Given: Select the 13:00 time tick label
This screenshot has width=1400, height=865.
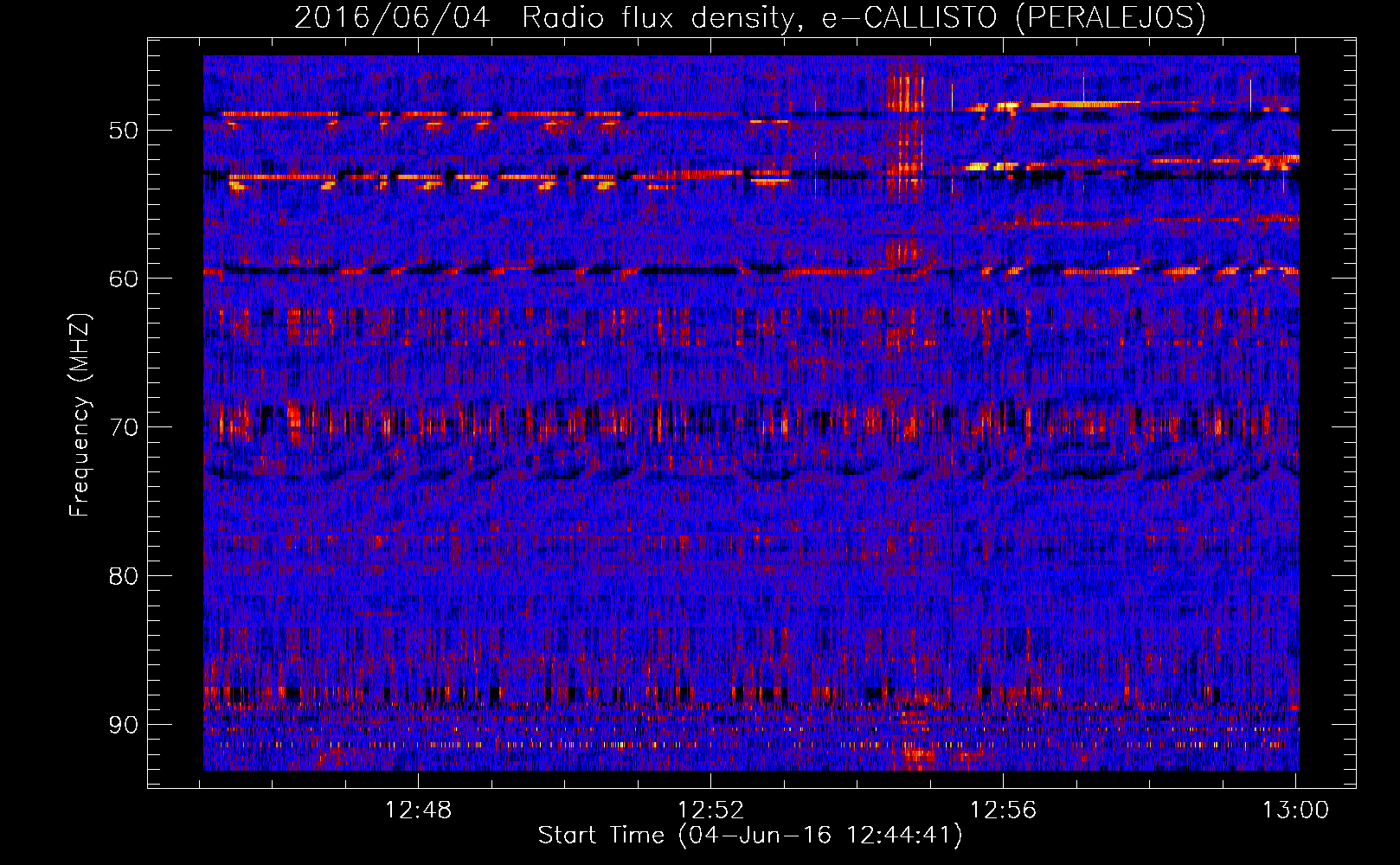Looking at the screenshot, I should pyautogui.click(x=1295, y=811).
